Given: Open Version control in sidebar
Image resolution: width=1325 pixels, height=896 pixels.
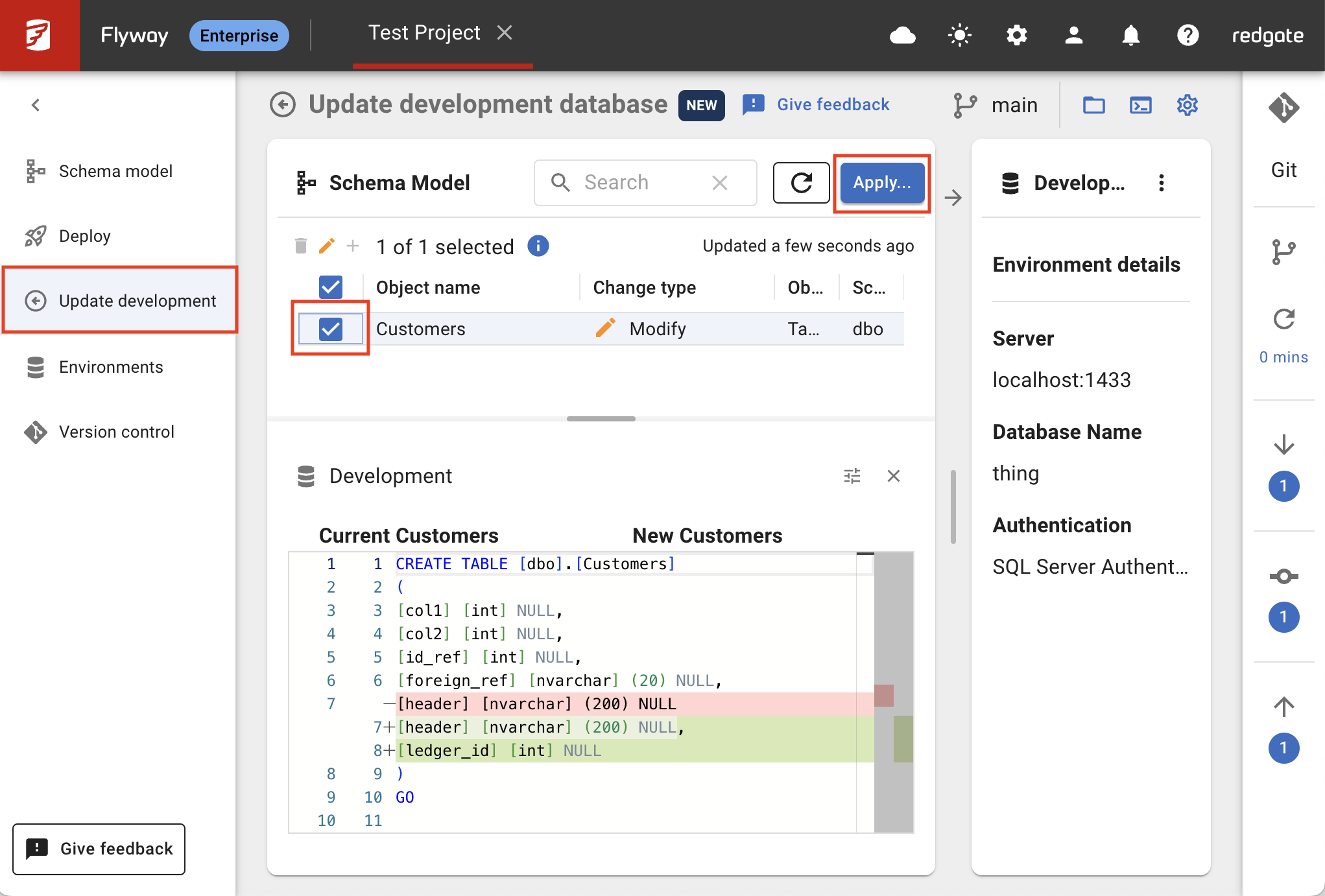Looking at the screenshot, I should pyautogui.click(x=118, y=432).
